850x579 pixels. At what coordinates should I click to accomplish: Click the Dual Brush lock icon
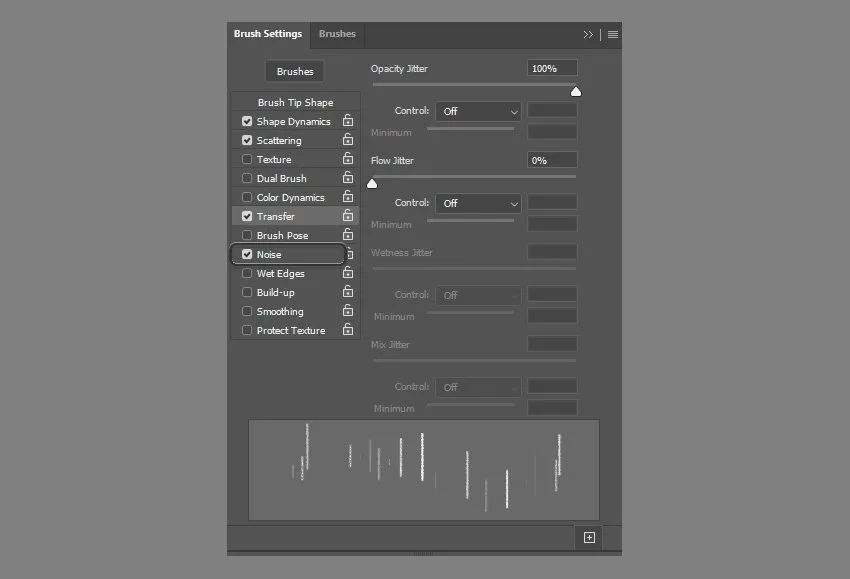(348, 178)
